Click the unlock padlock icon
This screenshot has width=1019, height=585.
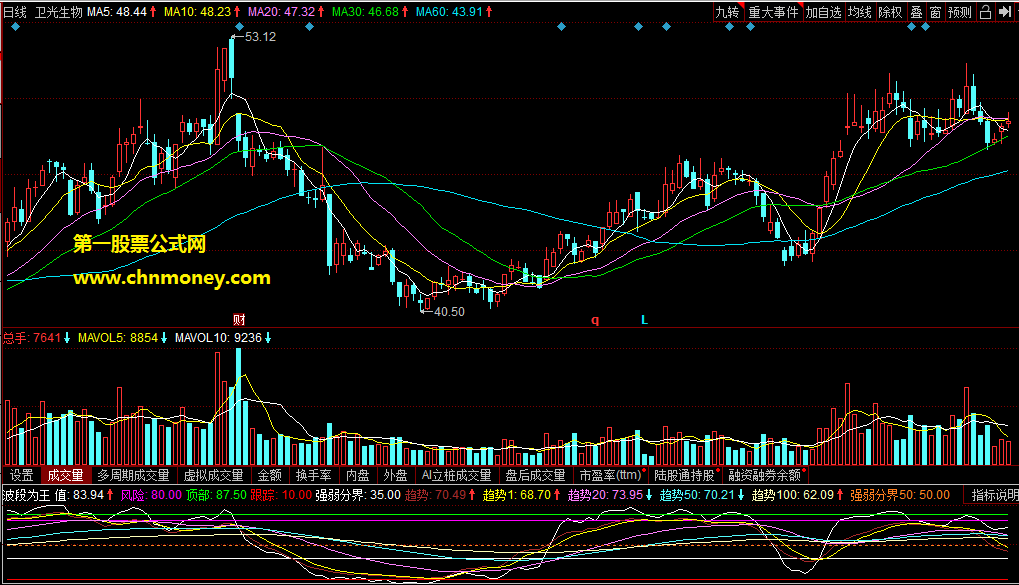tap(985, 12)
